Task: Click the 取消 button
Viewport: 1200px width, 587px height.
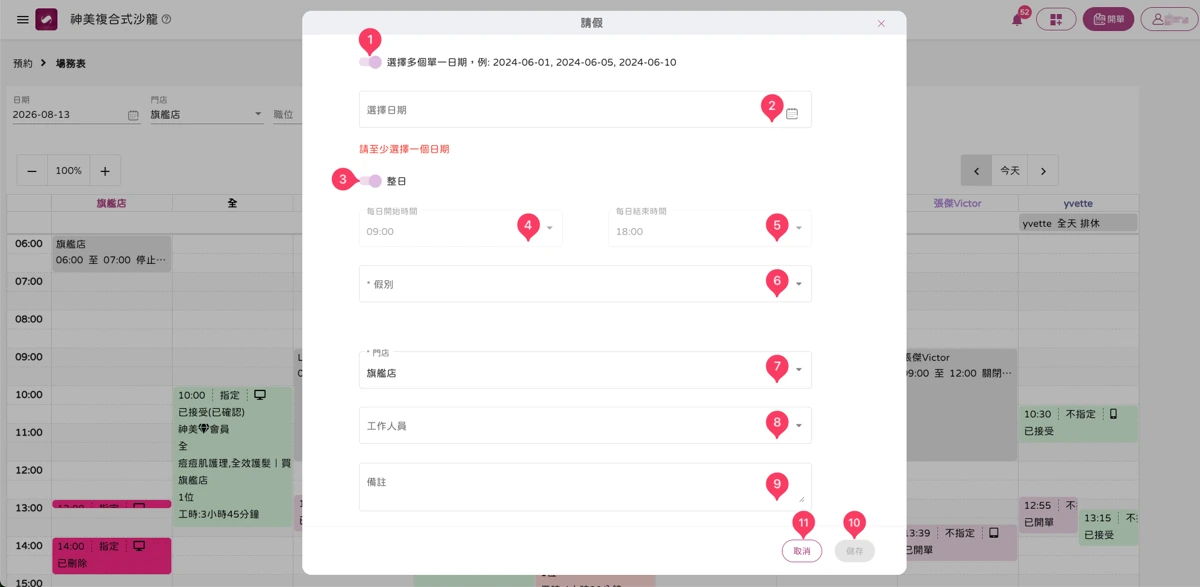Action: pos(802,551)
